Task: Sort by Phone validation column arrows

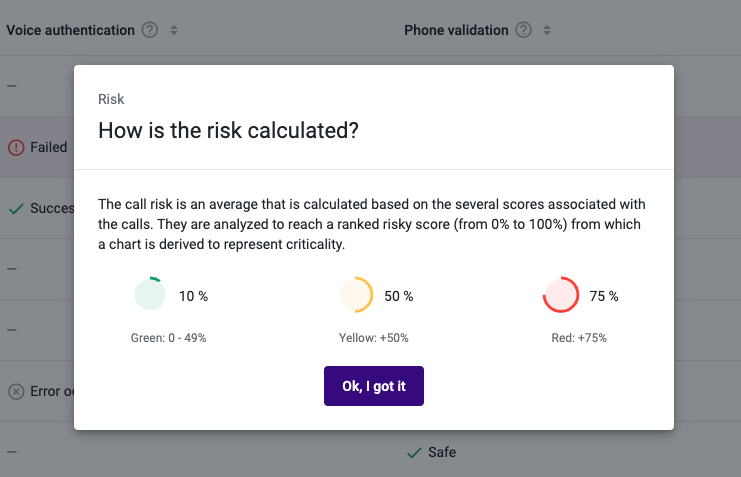Action: click(x=547, y=30)
